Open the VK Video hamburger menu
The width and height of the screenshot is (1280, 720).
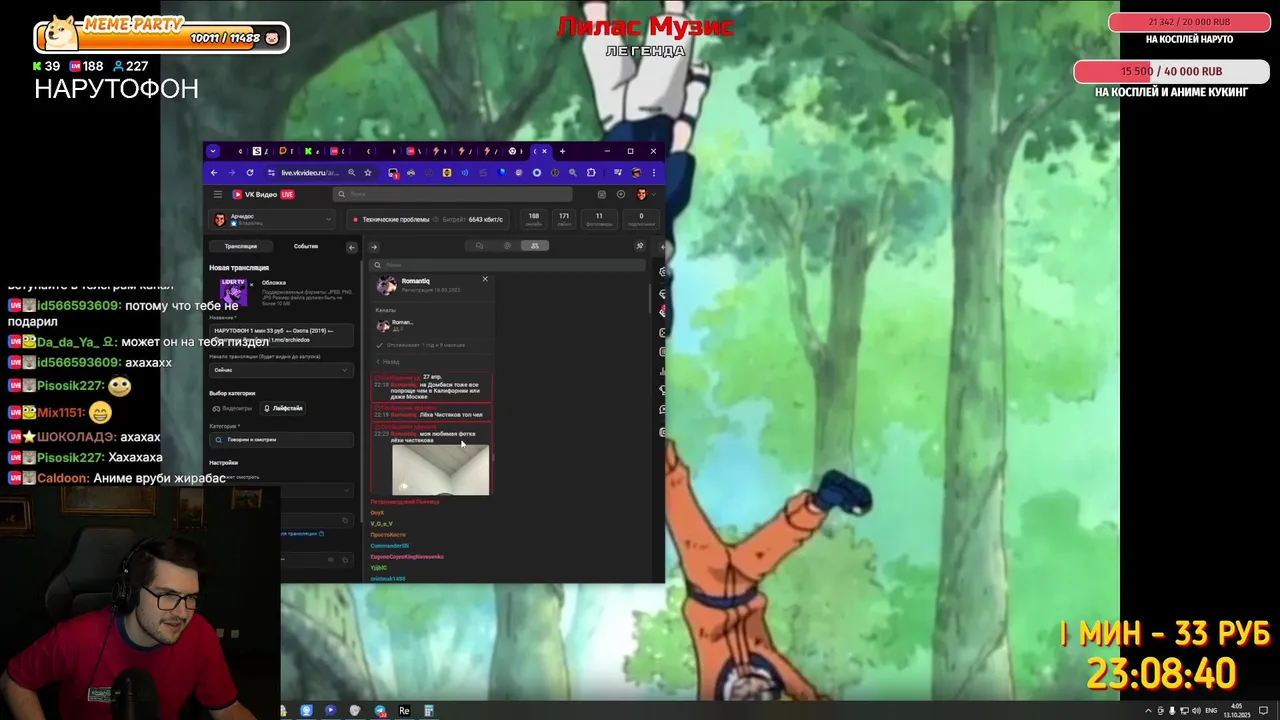point(217,194)
